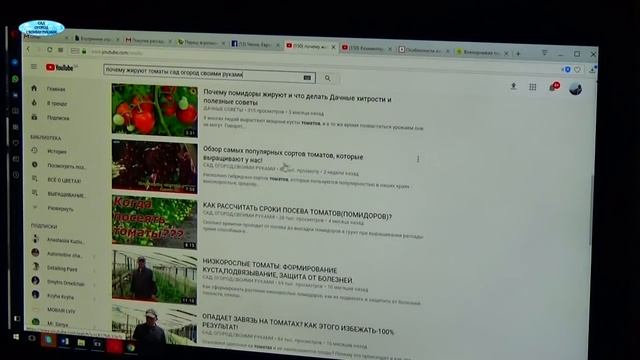Open the on-screen keyboard icon in search box
This screenshot has height=360, width=640.
tap(307, 78)
